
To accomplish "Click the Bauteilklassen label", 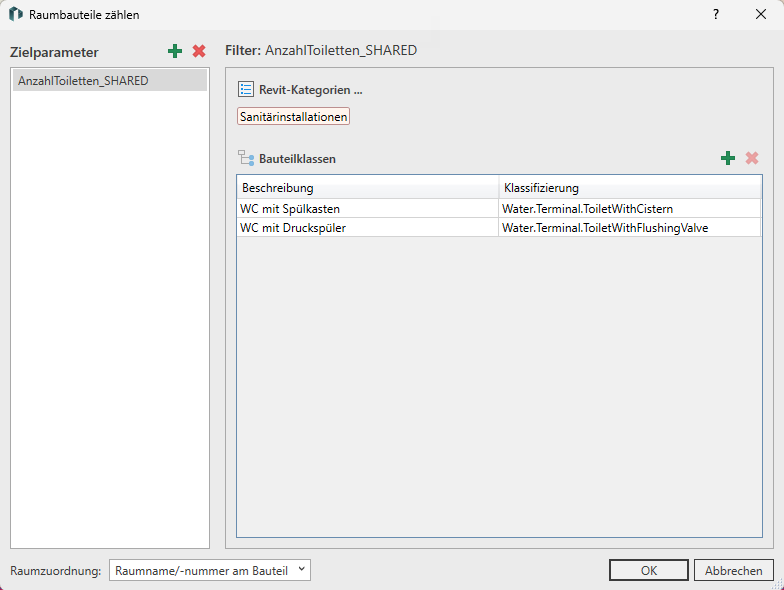I will (297, 159).
